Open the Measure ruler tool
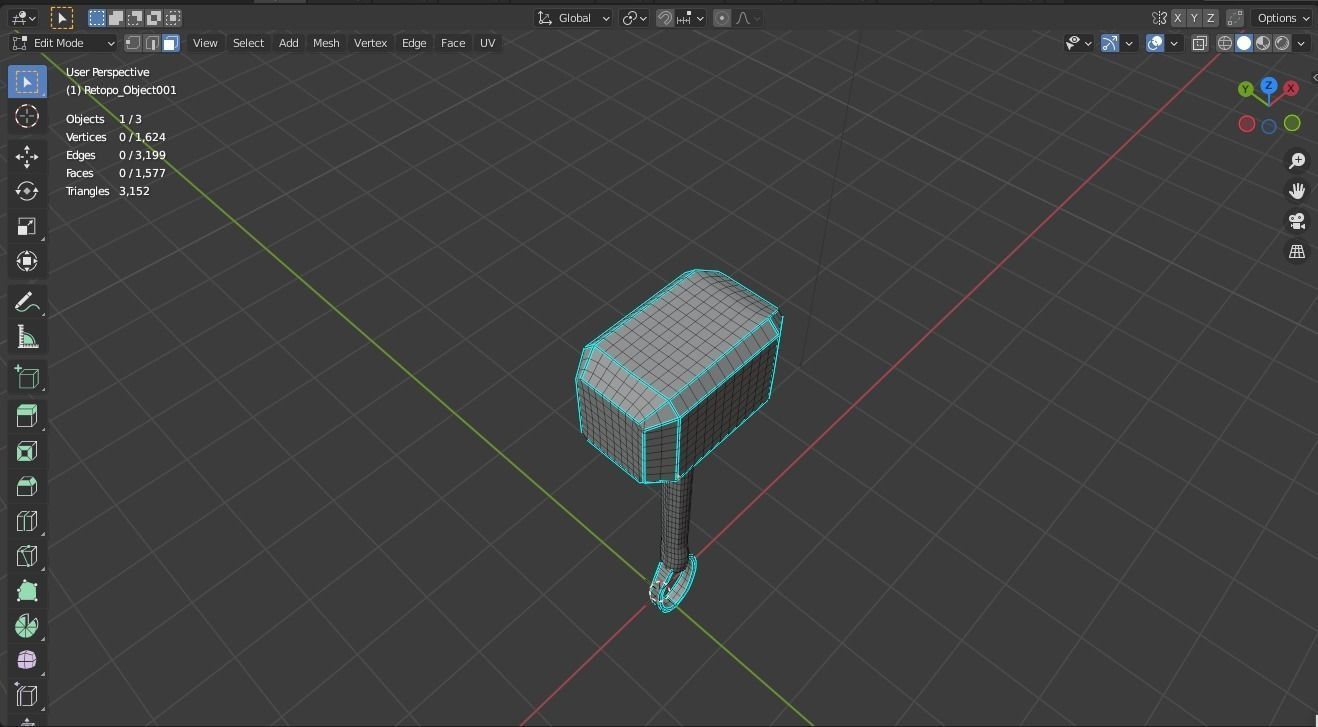Viewport: 1318px width, 727px height. (27, 337)
